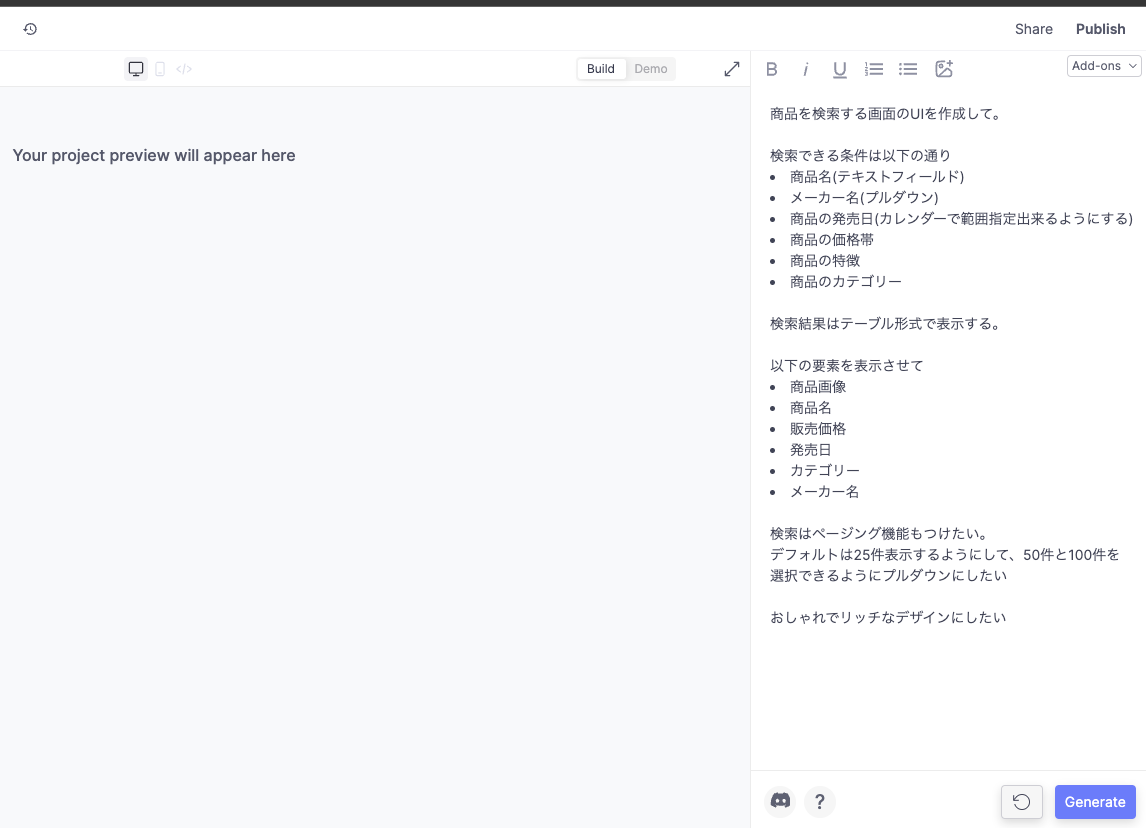Screen dimensions: 1146x828
Task: Toggle bold formatting
Action: pyautogui.click(x=772, y=69)
